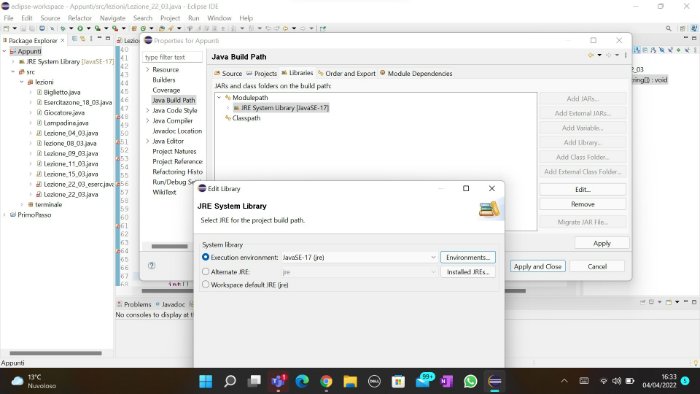Open the Problems tab
Viewport: 700px width, 394px height.
pyautogui.click(x=134, y=304)
